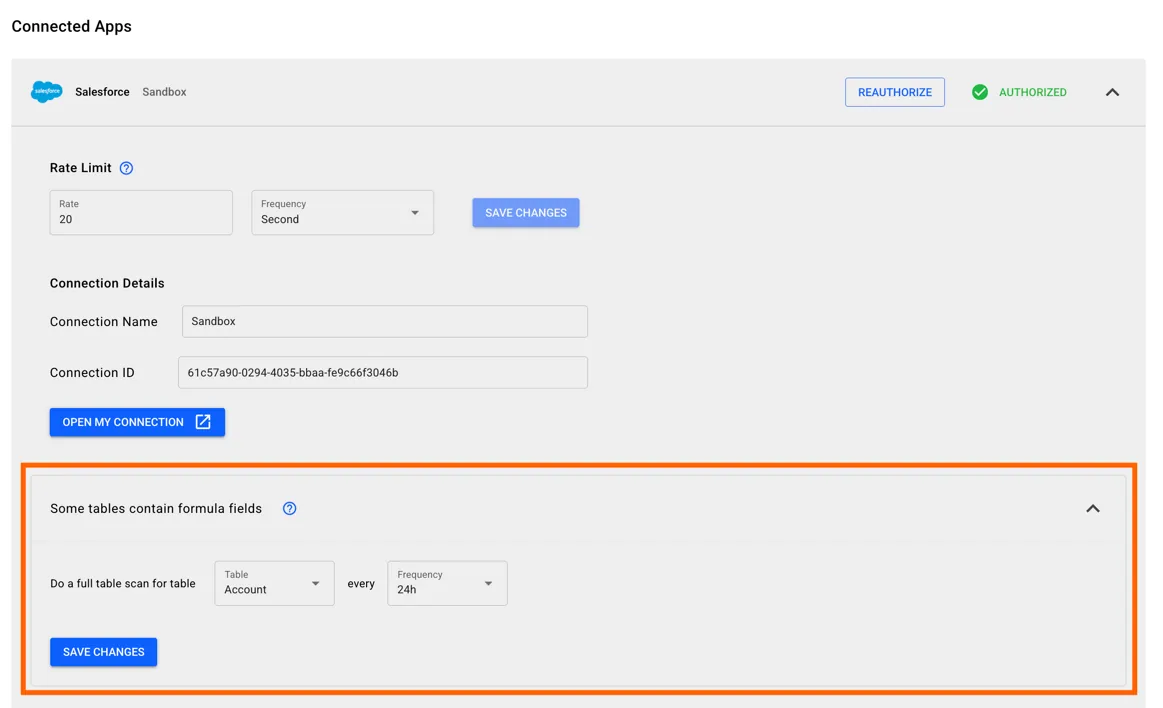
Task: Click the Connected Apps heading
Action: (x=71, y=26)
